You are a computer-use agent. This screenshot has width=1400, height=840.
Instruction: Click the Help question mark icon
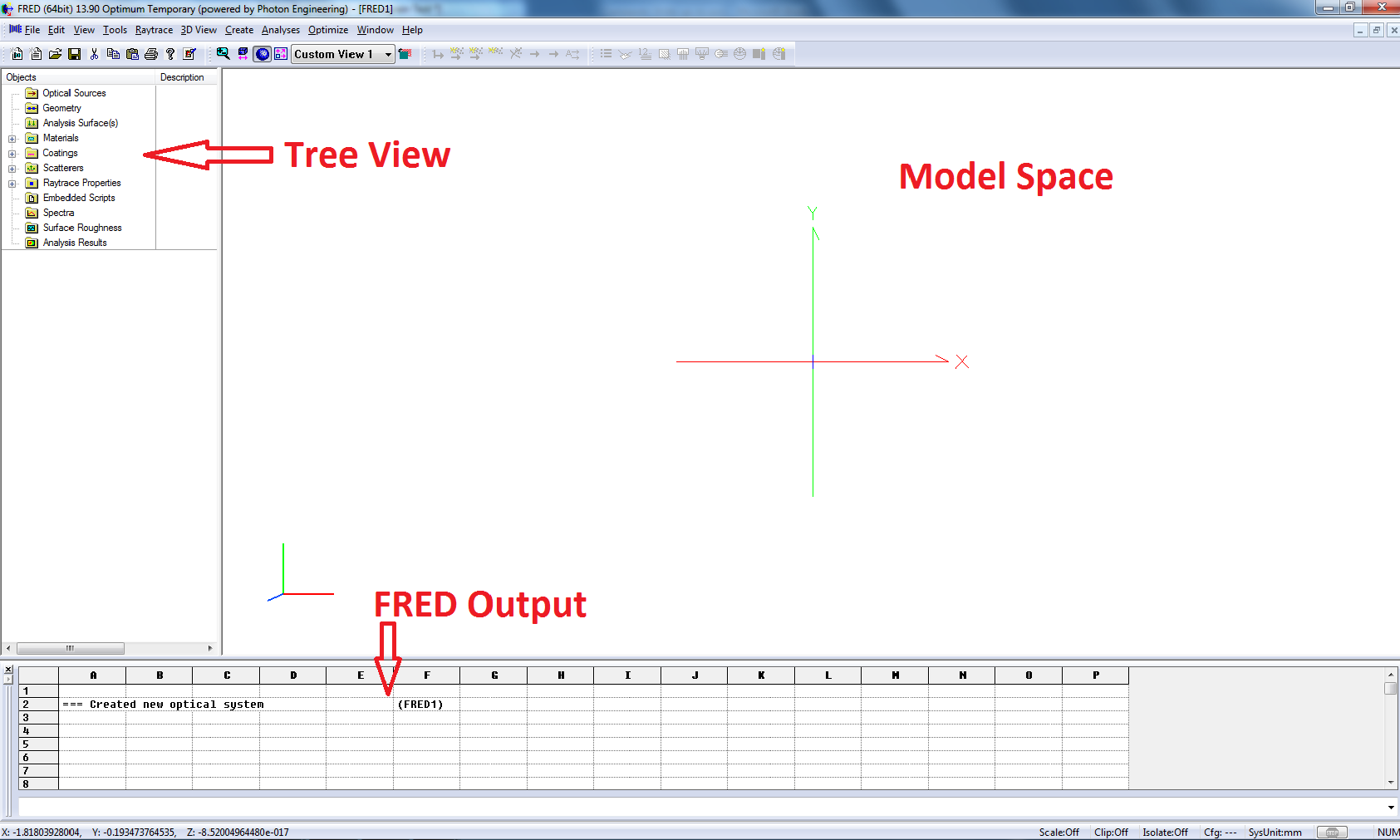170,54
